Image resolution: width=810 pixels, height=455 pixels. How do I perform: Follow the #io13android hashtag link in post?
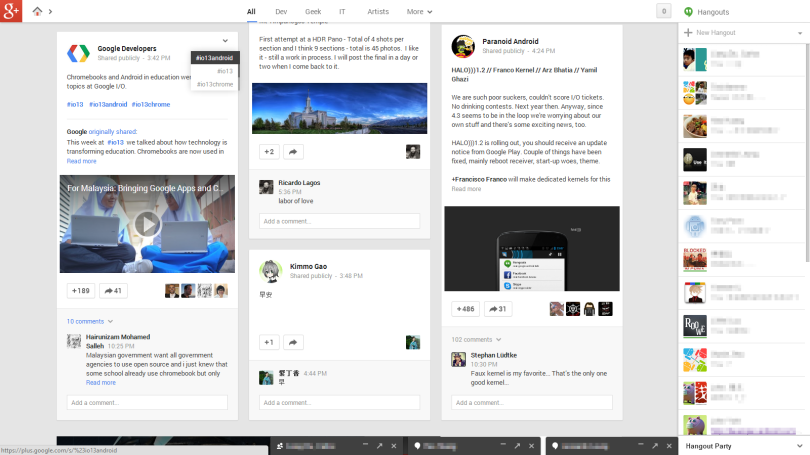(x=108, y=104)
